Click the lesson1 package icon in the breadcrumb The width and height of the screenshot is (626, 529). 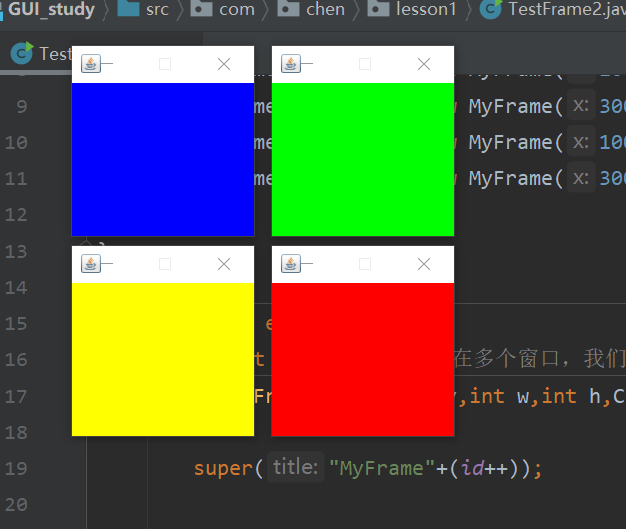(378, 8)
